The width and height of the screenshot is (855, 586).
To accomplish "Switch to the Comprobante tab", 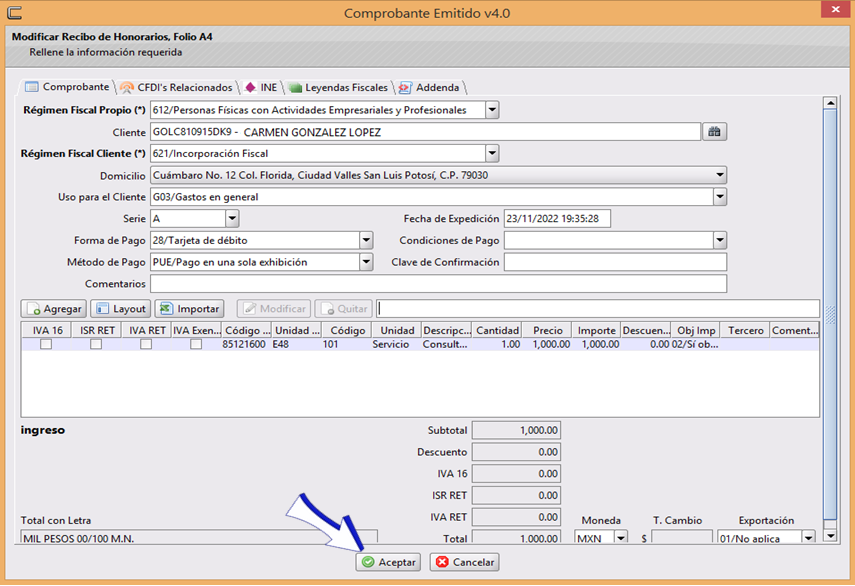I will click(x=68, y=87).
